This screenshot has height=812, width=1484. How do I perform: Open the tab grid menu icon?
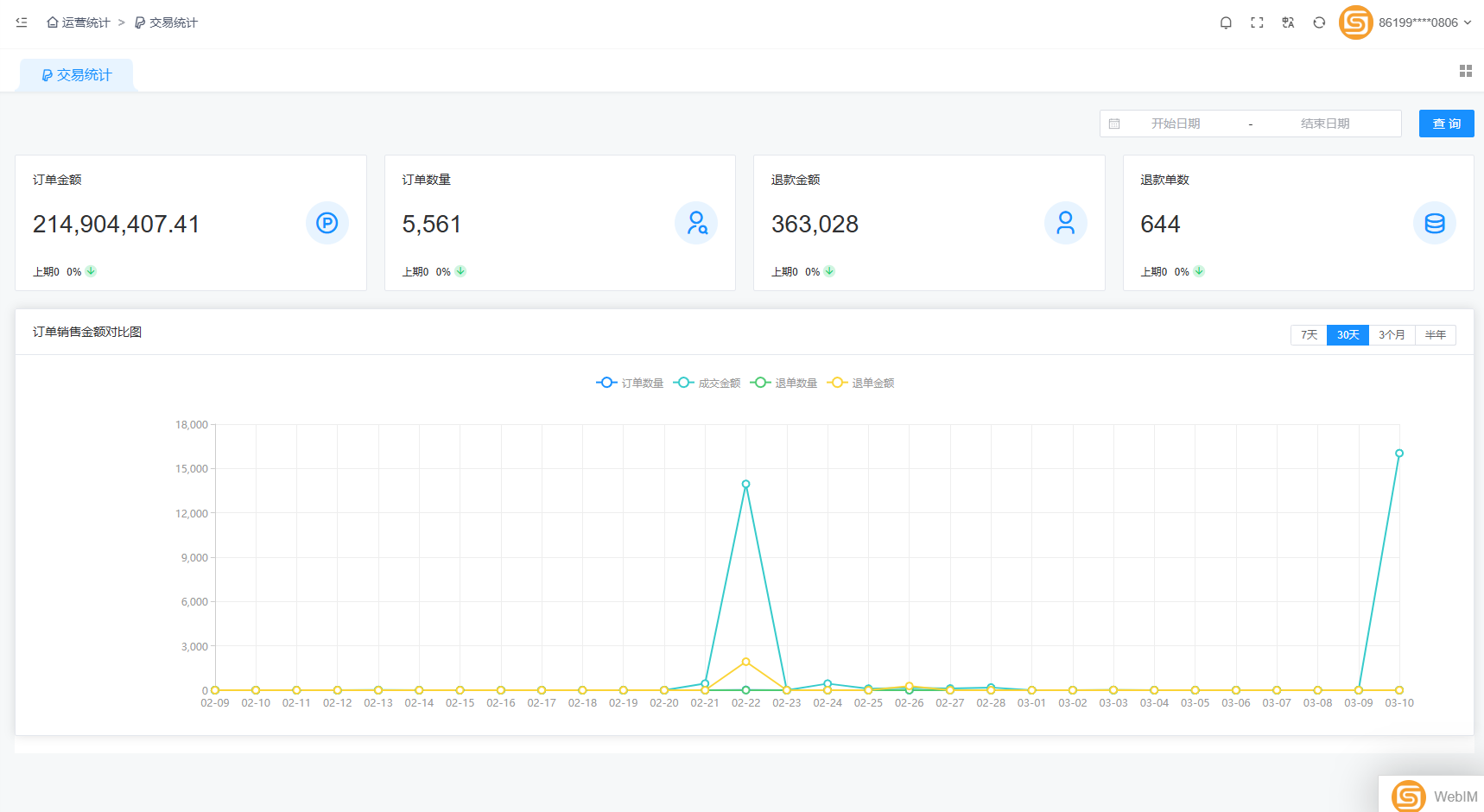click(1465, 71)
